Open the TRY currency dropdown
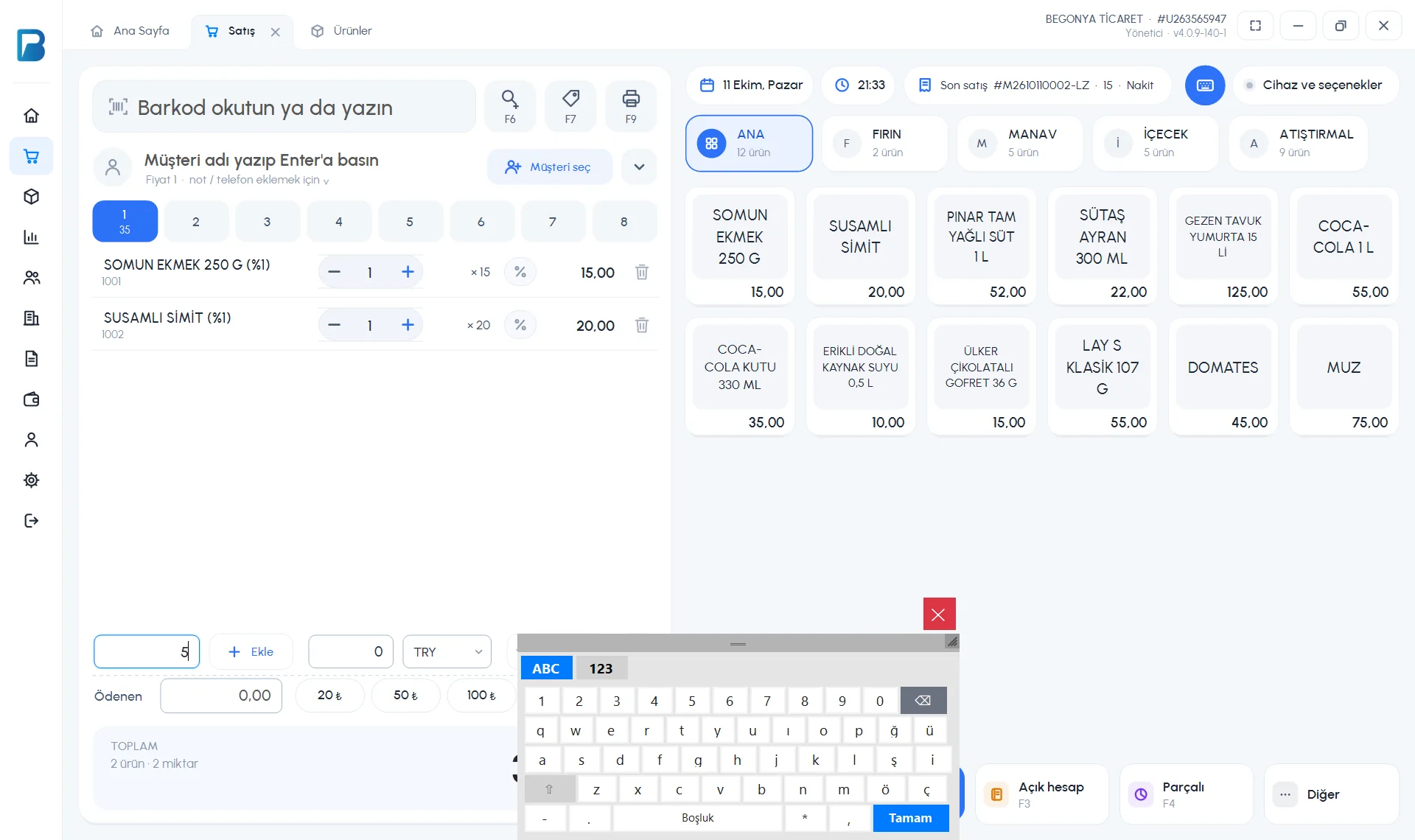The width and height of the screenshot is (1415, 840). 447,652
